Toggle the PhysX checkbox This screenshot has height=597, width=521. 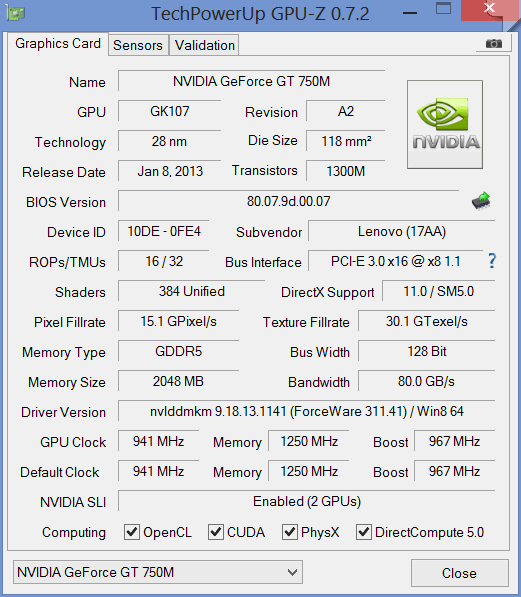289,532
